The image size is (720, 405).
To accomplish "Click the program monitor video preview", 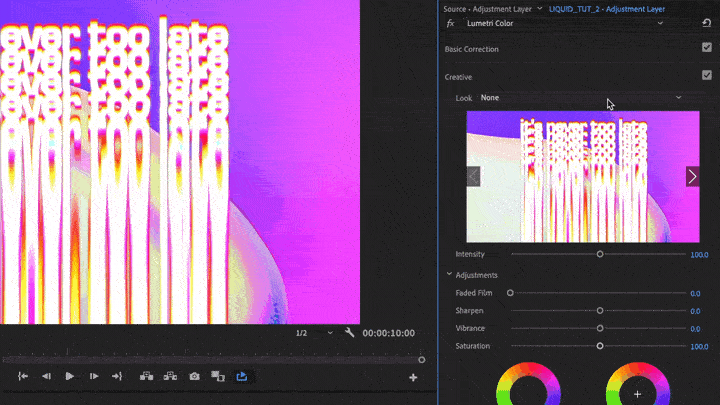I will 180,162.
